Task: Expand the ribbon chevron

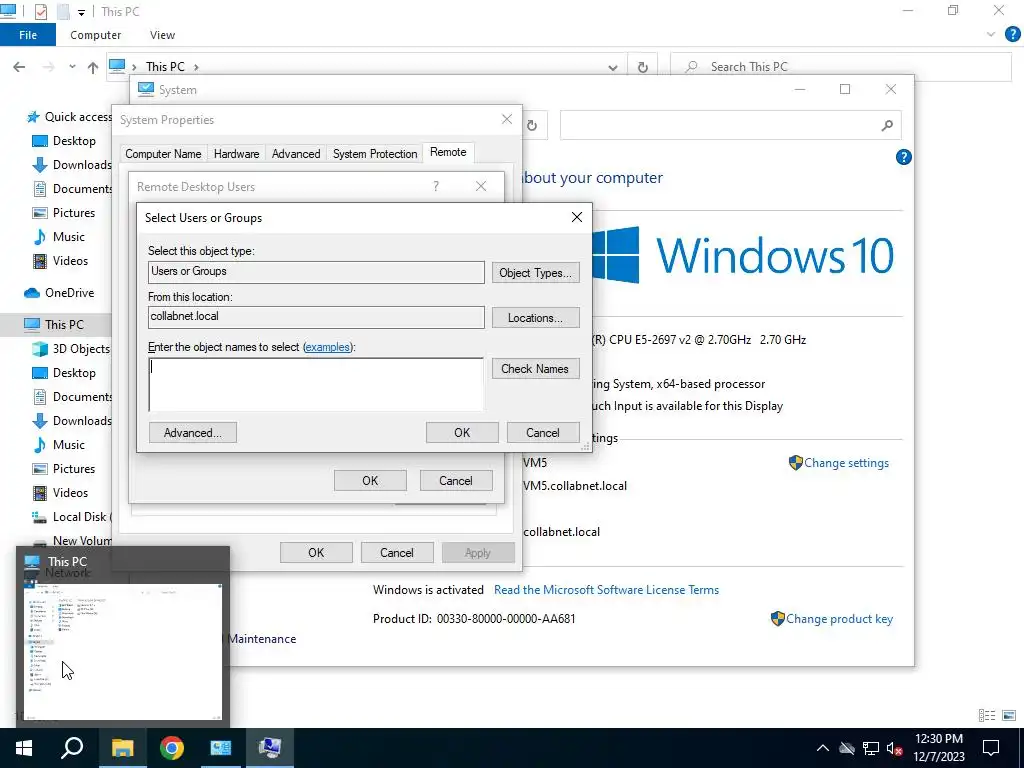Action: click(x=991, y=35)
